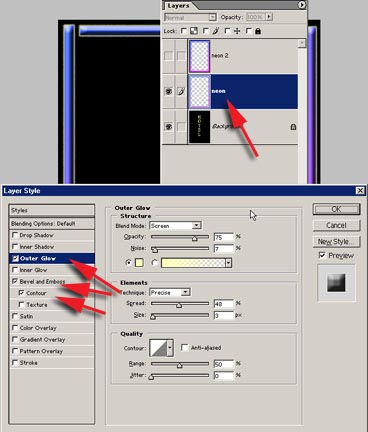Click the yellow glow gradient preview bar

193,263
